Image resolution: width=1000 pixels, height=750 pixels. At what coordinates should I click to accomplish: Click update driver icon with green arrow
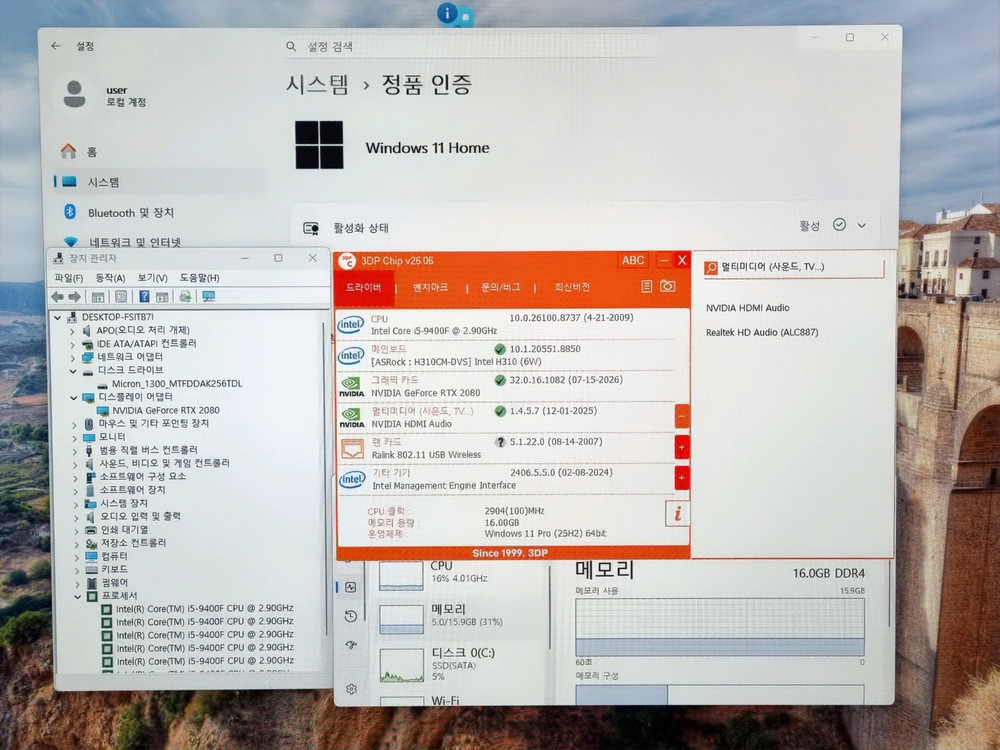click(185, 297)
